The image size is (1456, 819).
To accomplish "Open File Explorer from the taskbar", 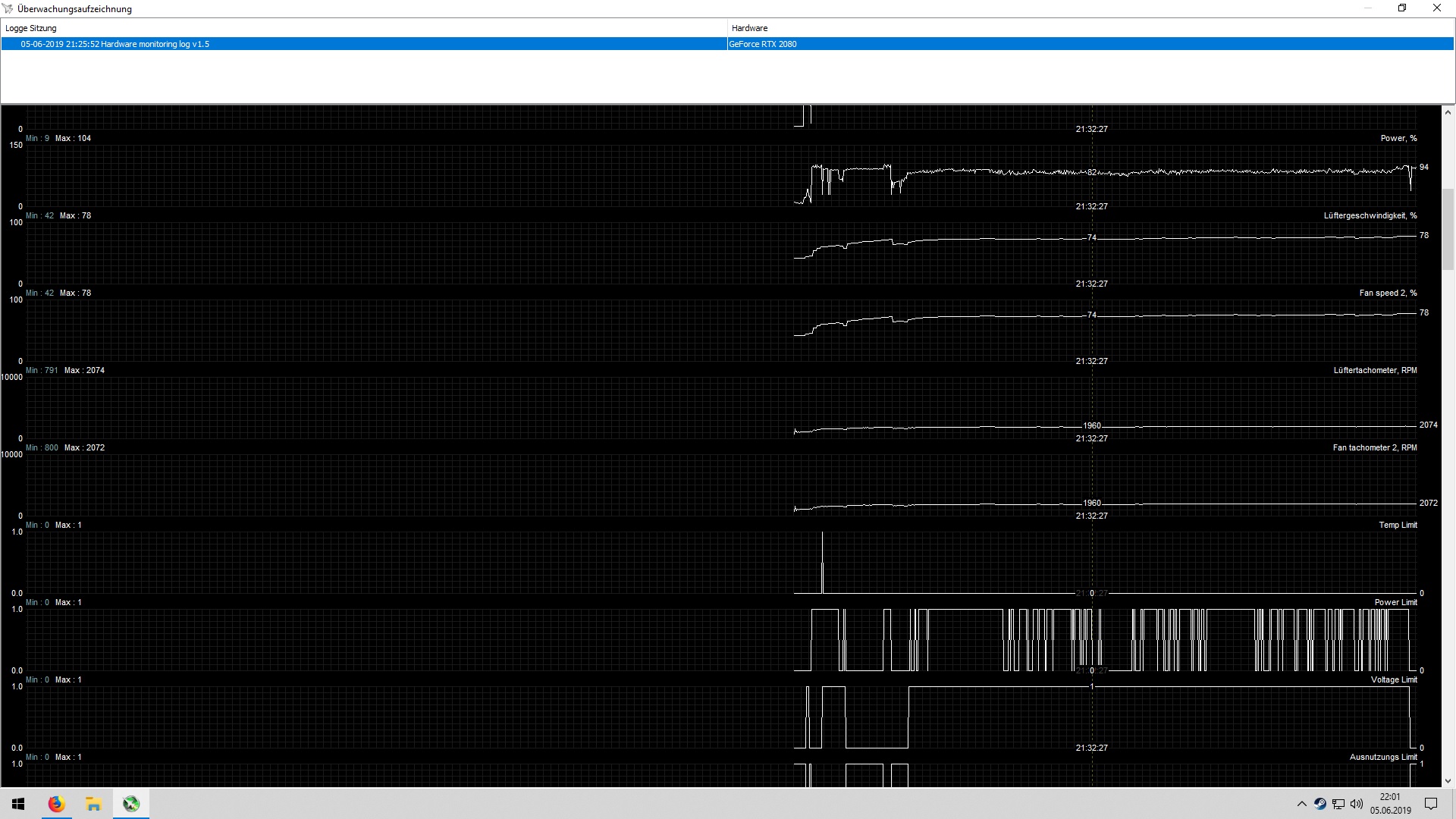I will 93,804.
